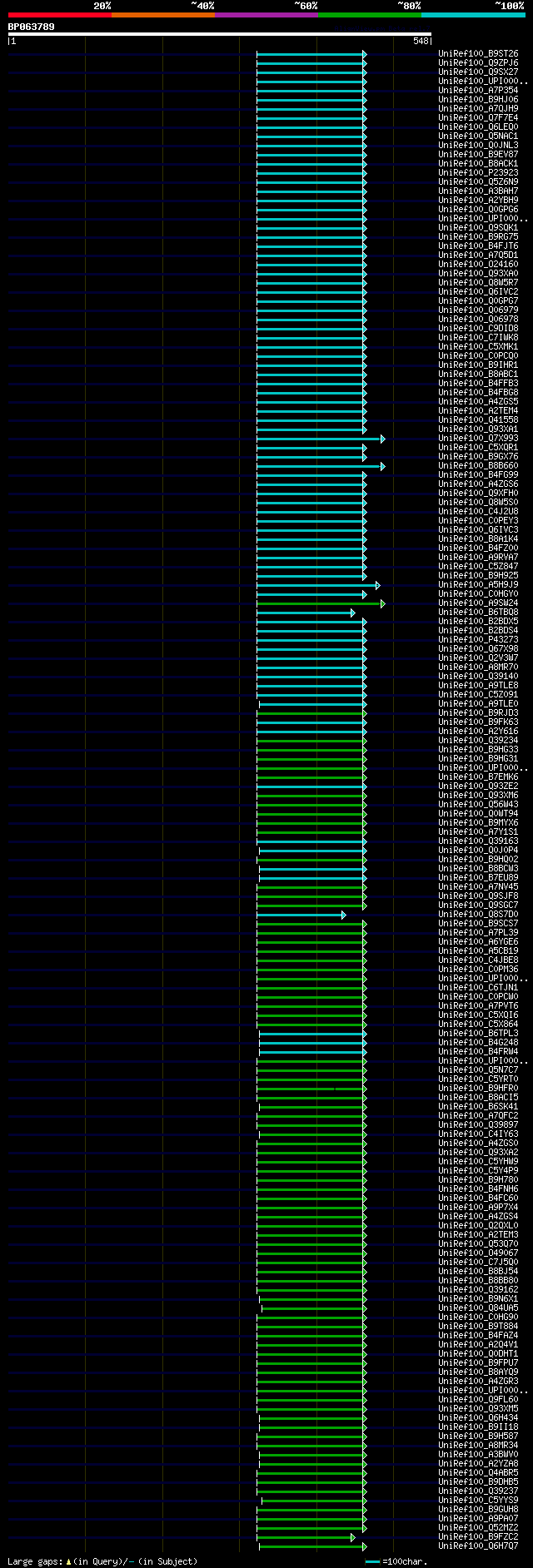
Task: Select label UniRef100_Q9SQK1
Action: tap(478, 228)
